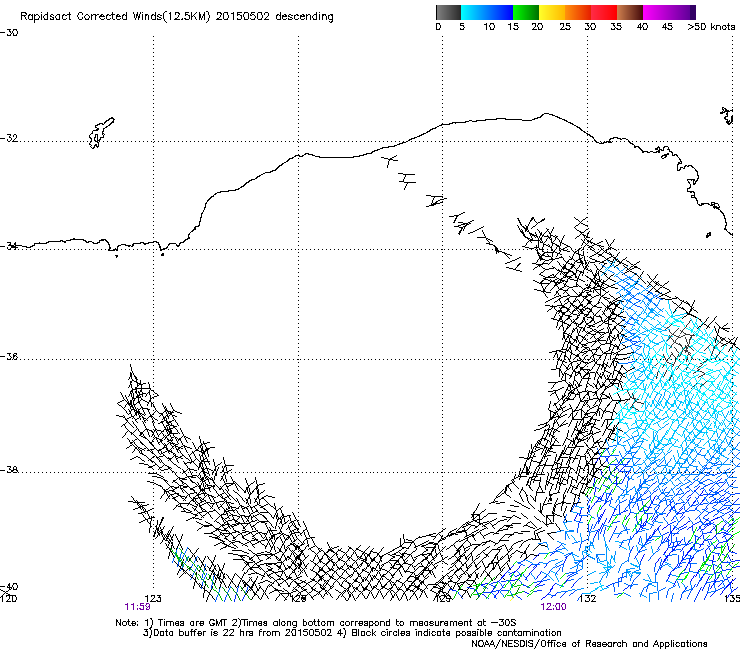Click the purple 11:59 time label
Viewport: 740px width, 650px height.
[137, 607]
